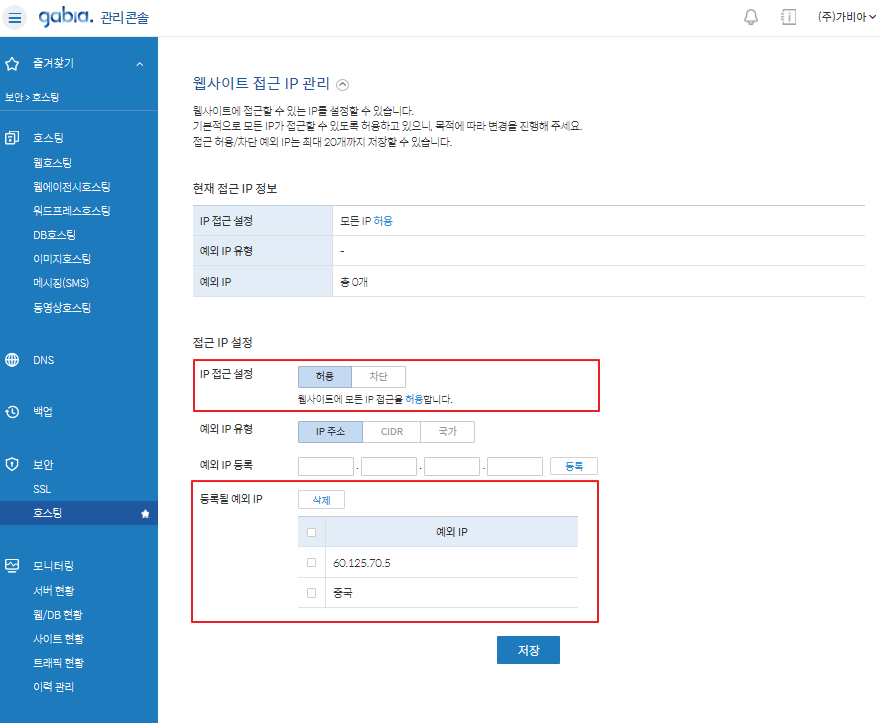The image size is (880, 723).
Task: Collapse the 즐겨찾기 section chevron
Action: 140,64
